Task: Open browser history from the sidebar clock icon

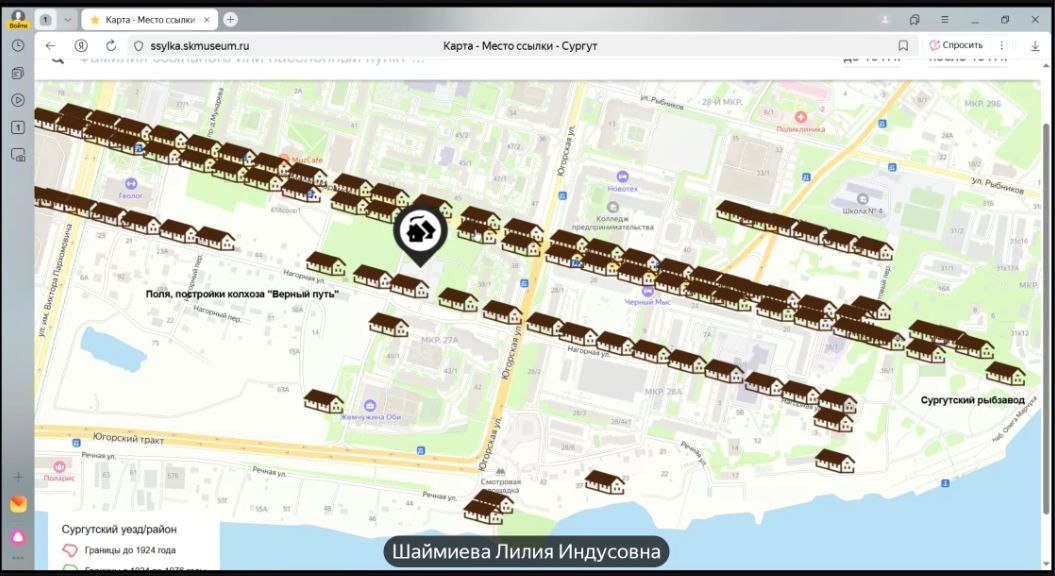Action: pos(18,46)
